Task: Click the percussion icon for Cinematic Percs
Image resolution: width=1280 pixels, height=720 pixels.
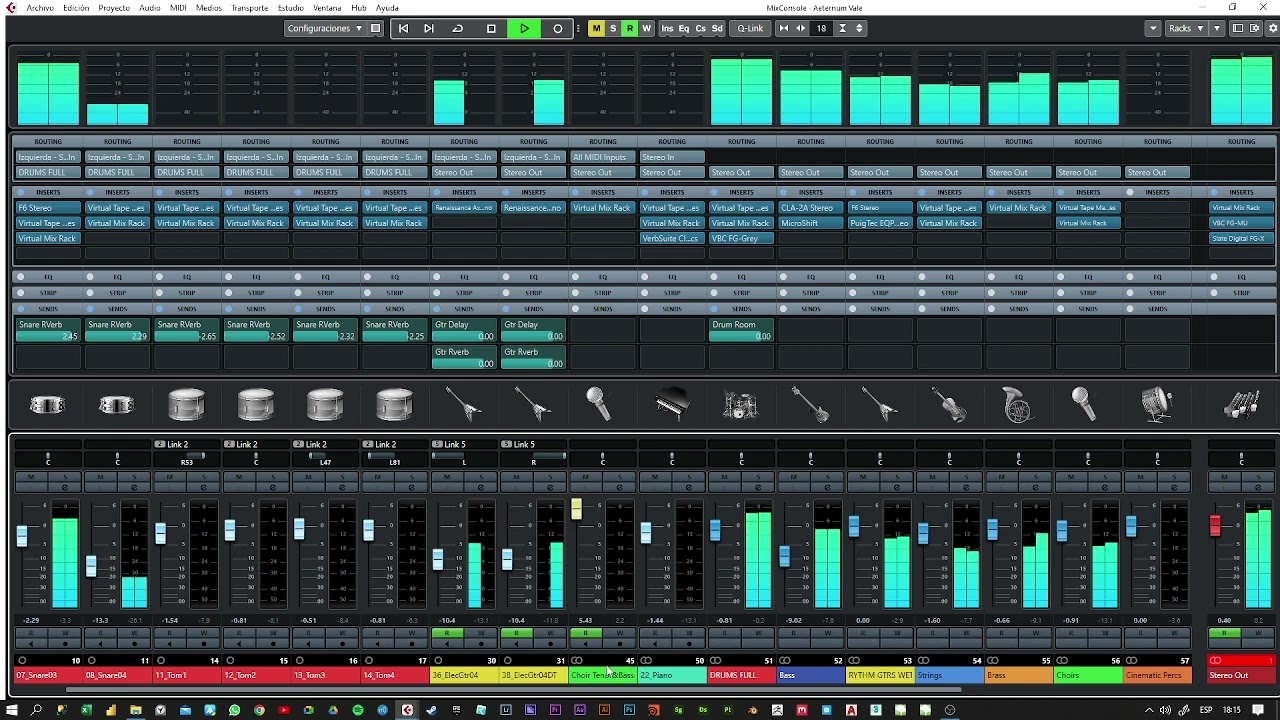Action: coord(1157,405)
